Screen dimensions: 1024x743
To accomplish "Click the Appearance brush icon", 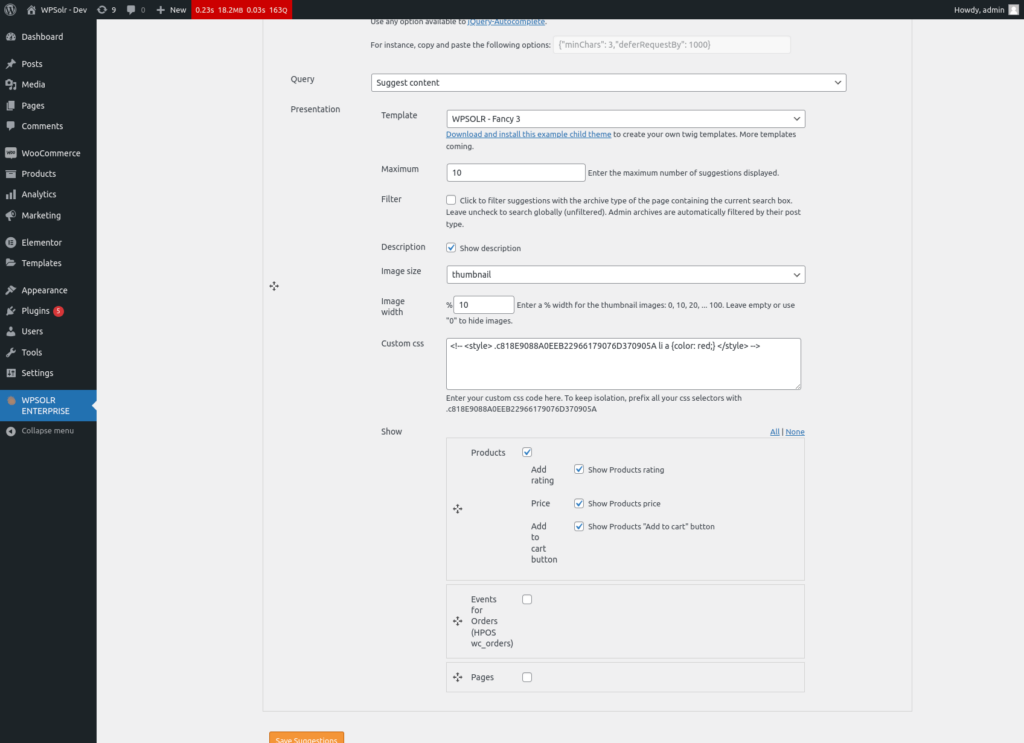I will 10,290.
